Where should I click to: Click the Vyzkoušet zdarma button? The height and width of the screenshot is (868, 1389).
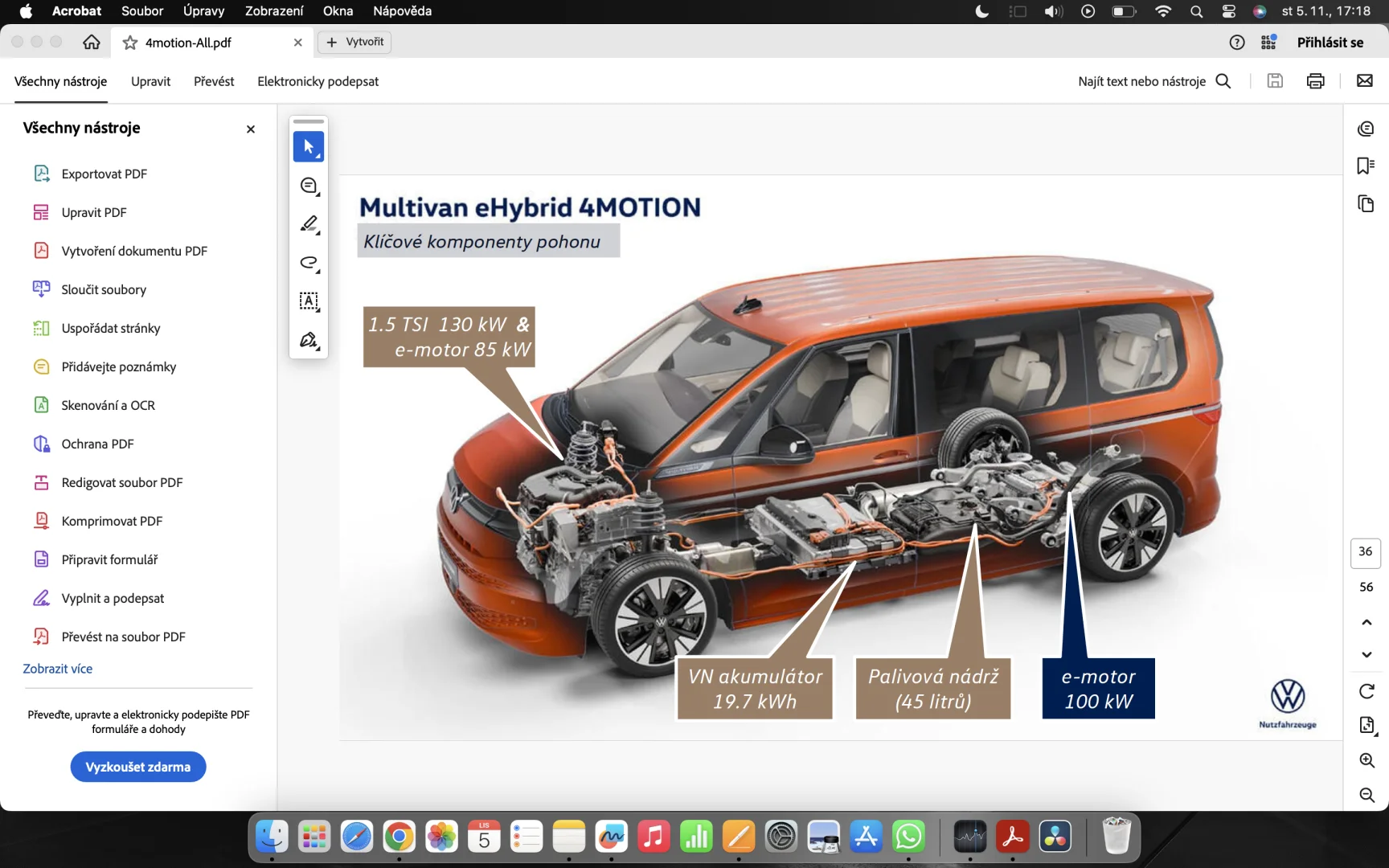(138, 767)
